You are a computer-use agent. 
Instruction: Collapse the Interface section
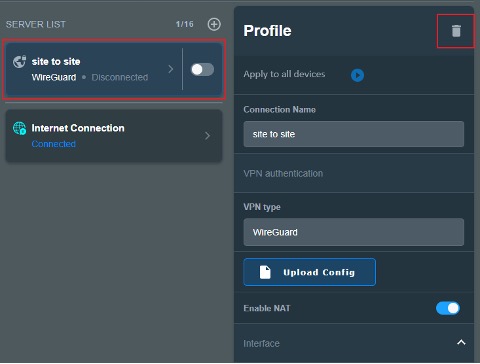tap(461, 342)
